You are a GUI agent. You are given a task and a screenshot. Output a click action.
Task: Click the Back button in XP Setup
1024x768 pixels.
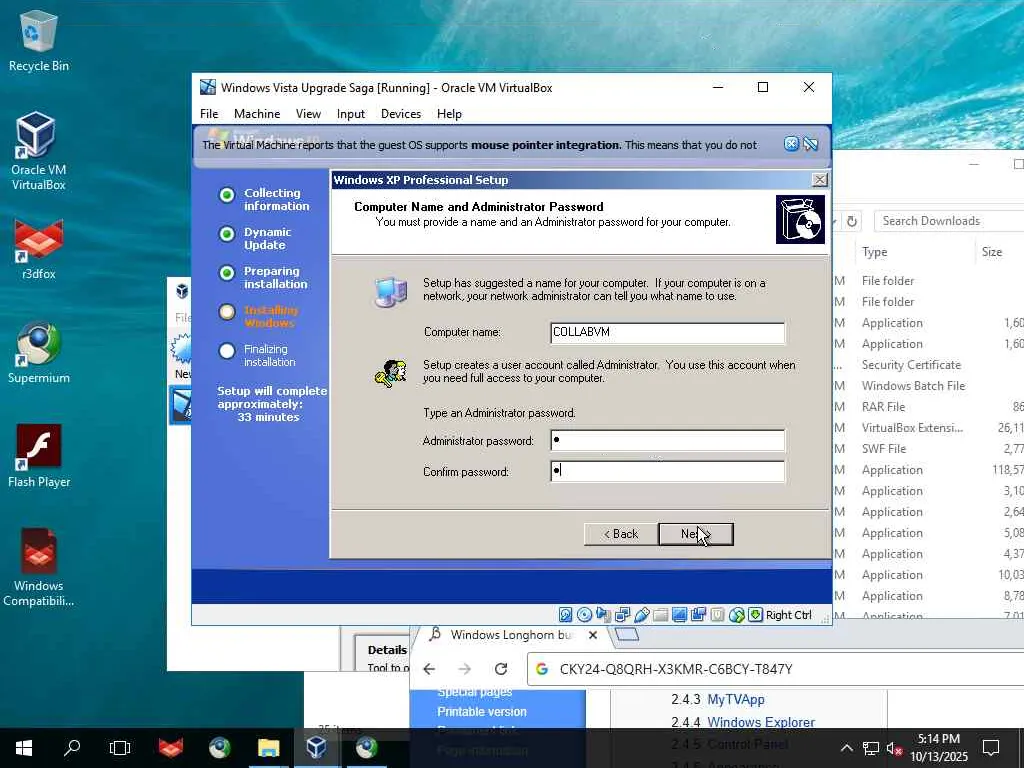coord(620,534)
